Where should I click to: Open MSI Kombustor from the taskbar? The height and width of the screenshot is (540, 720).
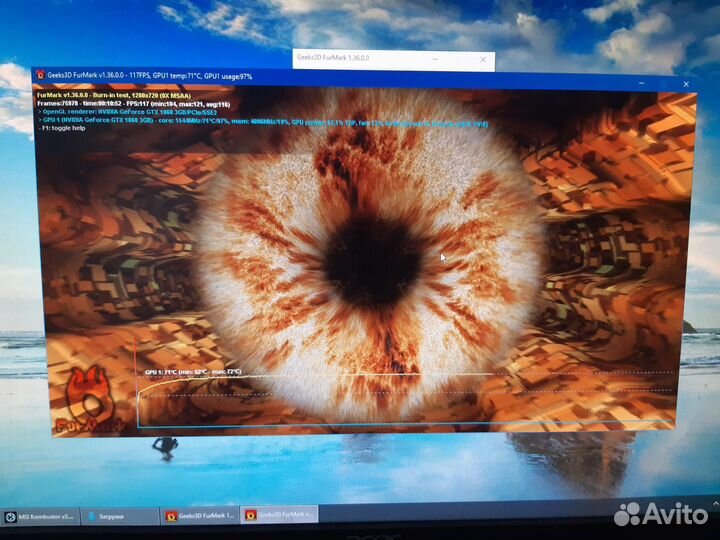pos(40,517)
